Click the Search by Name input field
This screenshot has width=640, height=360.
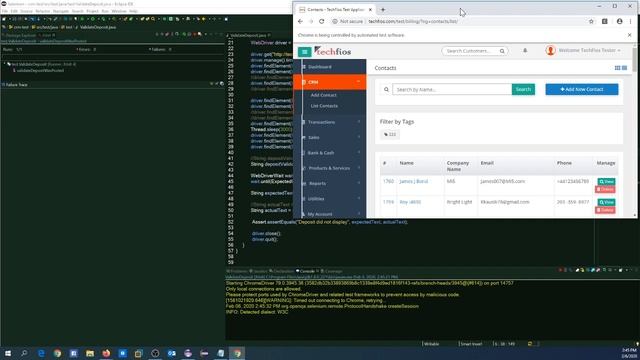tap(452, 89)
